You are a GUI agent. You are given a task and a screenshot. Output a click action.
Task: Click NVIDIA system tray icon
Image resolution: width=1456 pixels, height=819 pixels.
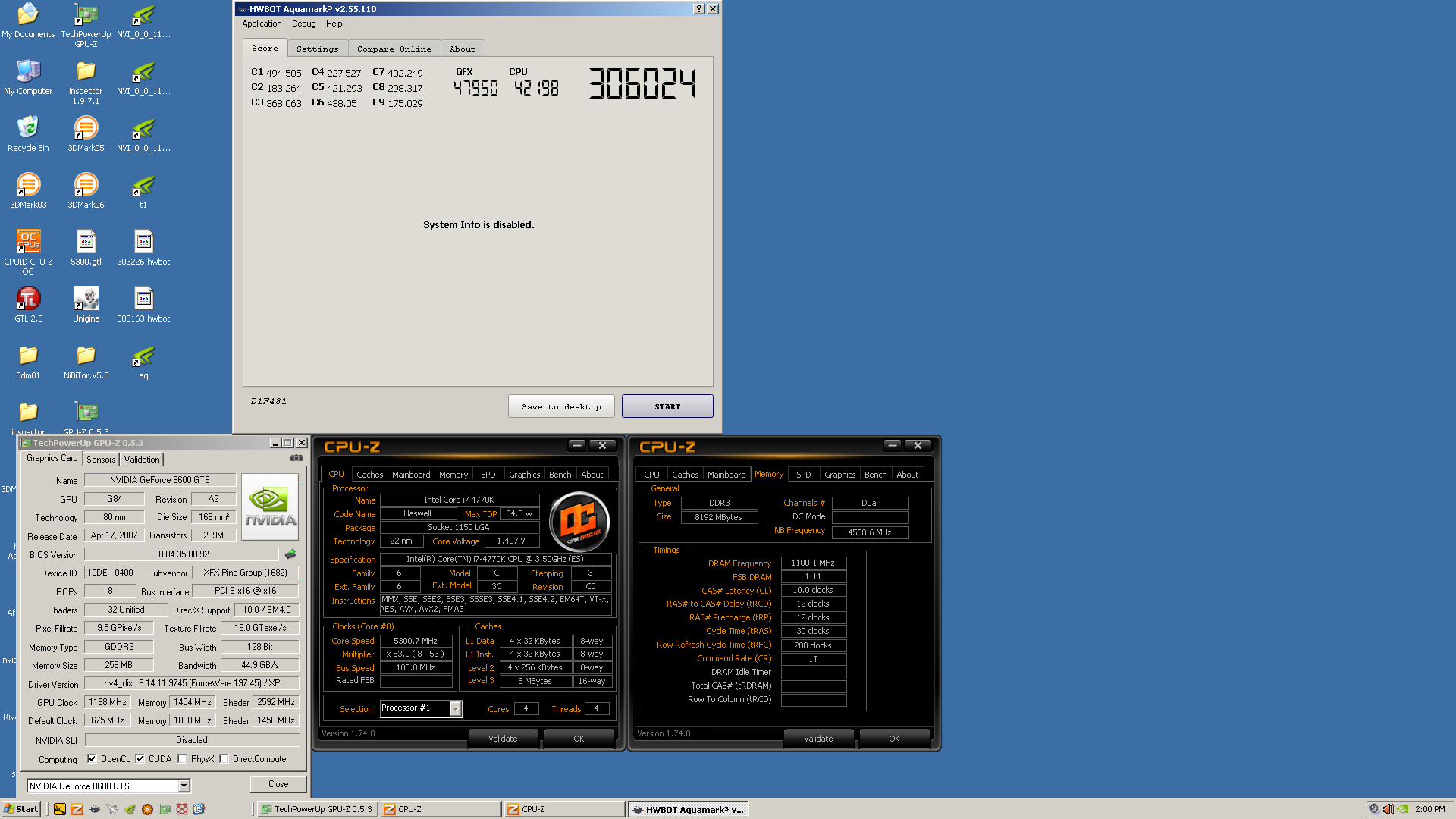pos(1403,809)
